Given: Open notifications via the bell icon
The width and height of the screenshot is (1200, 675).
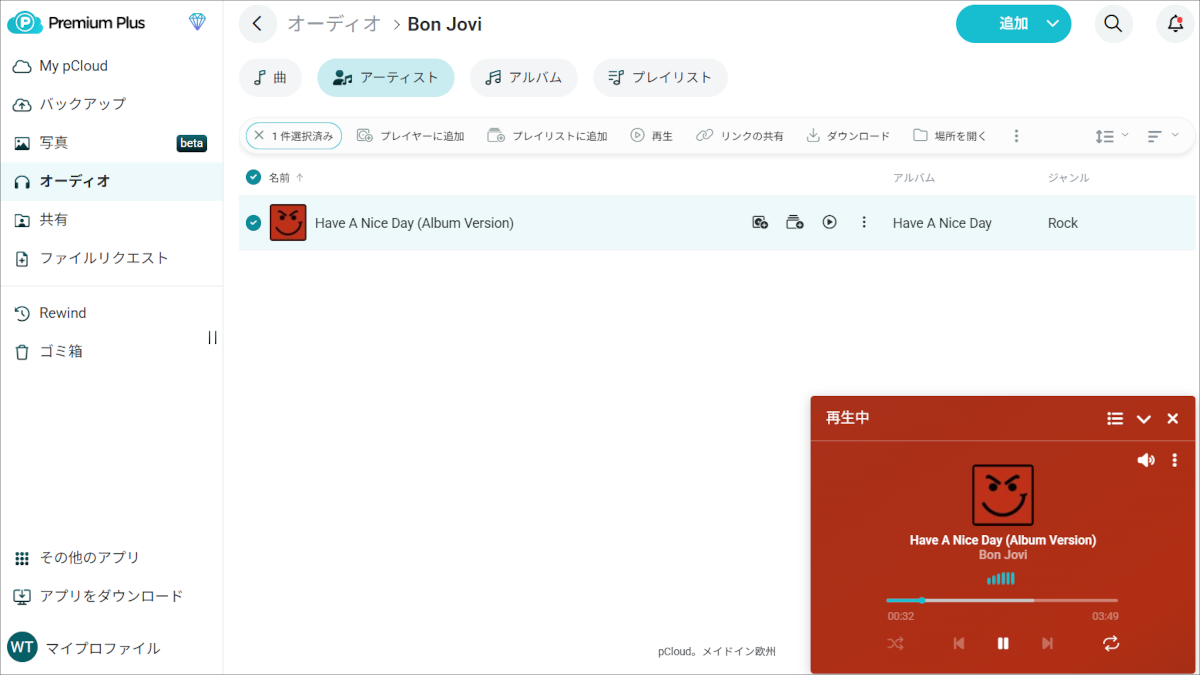Looking at the screenshot, I should click(x=1174, y=24).
